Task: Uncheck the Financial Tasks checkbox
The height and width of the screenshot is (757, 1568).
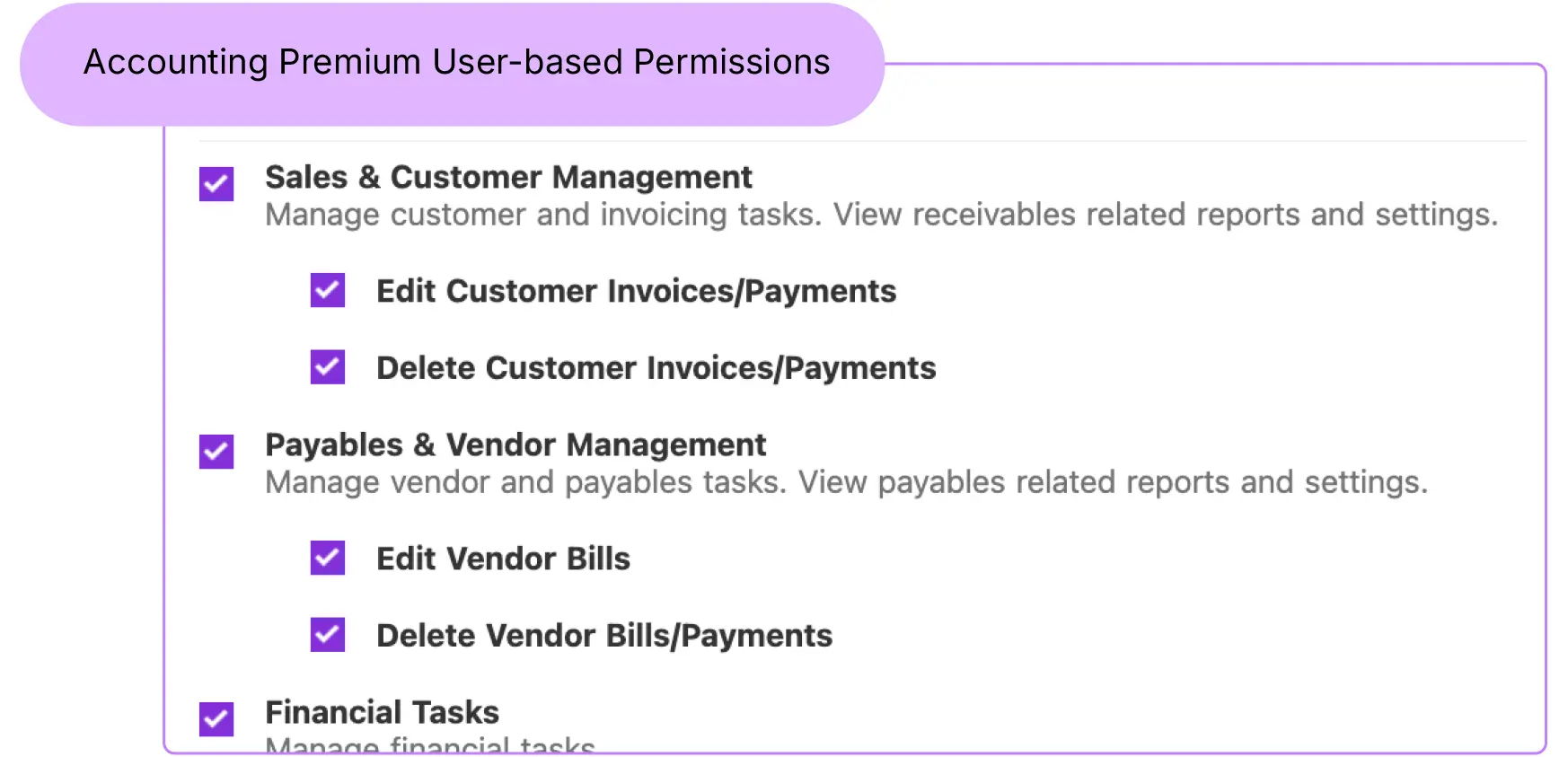Action: 216,718
